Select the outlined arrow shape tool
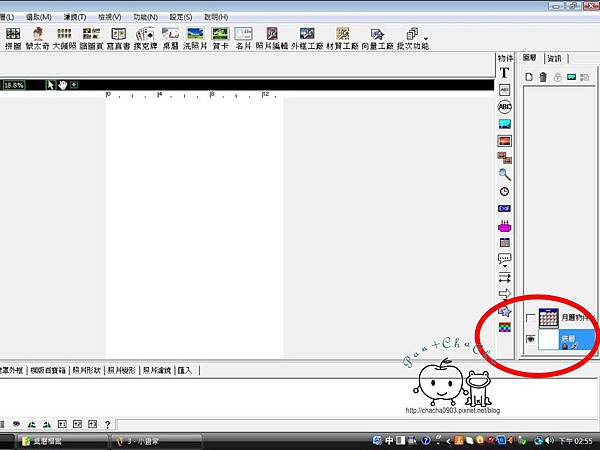The image size is (600, 450). 504,294
